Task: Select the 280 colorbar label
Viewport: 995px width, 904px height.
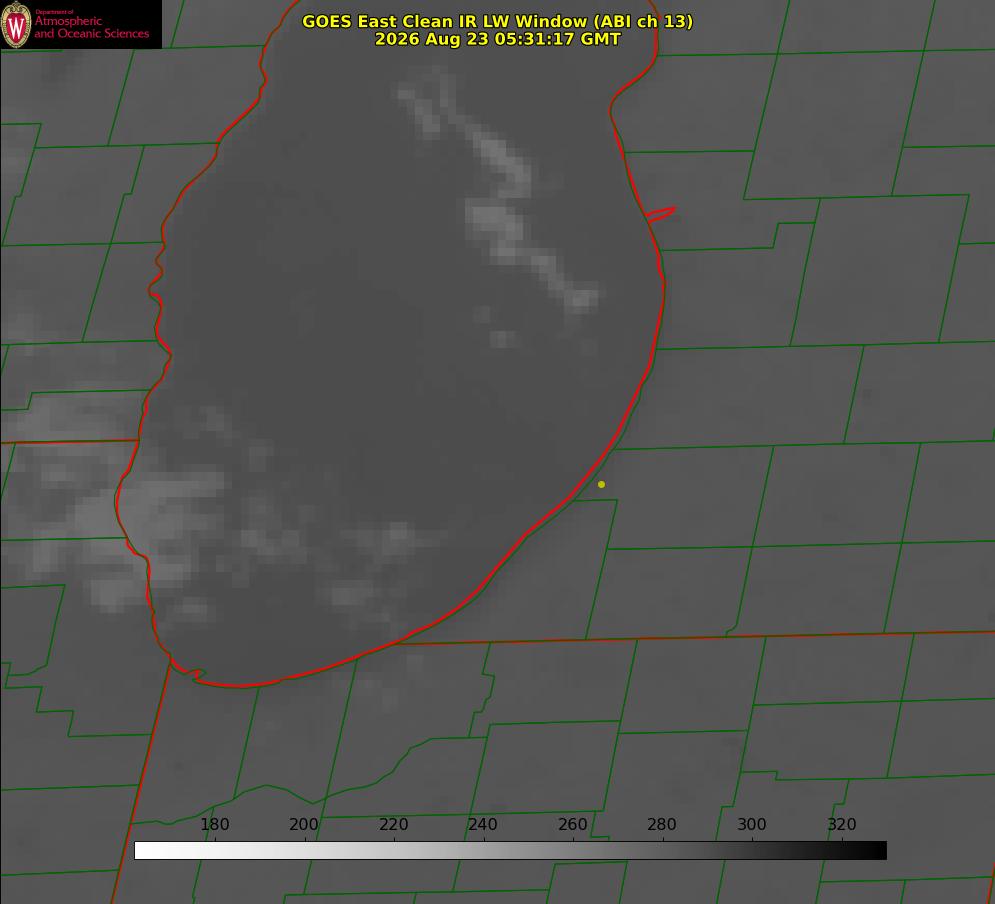Action: click(662, 824)
